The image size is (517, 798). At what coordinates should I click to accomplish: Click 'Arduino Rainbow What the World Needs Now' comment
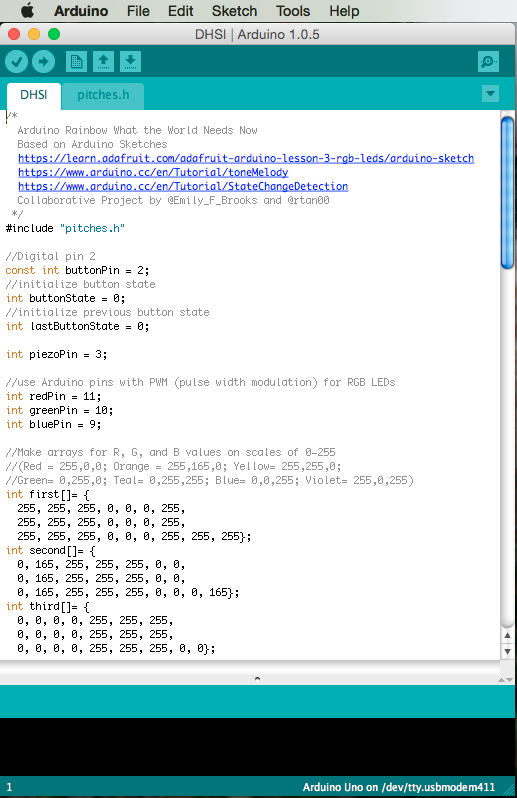[137, 130]
